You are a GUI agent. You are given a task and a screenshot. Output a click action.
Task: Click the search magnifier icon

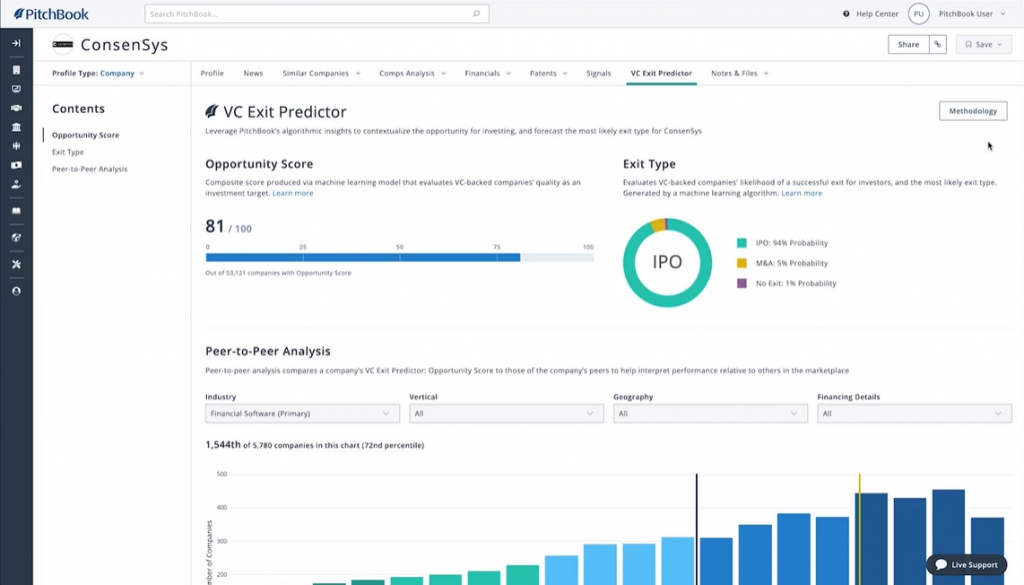pyautogui.click(x=476, y=14)
